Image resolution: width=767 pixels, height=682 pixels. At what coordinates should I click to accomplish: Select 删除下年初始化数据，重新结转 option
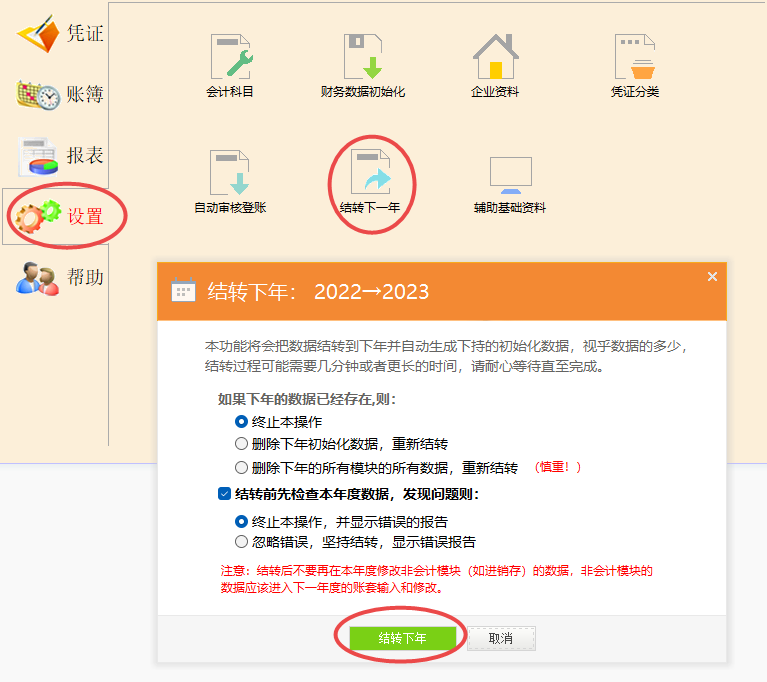click(341, 444)
